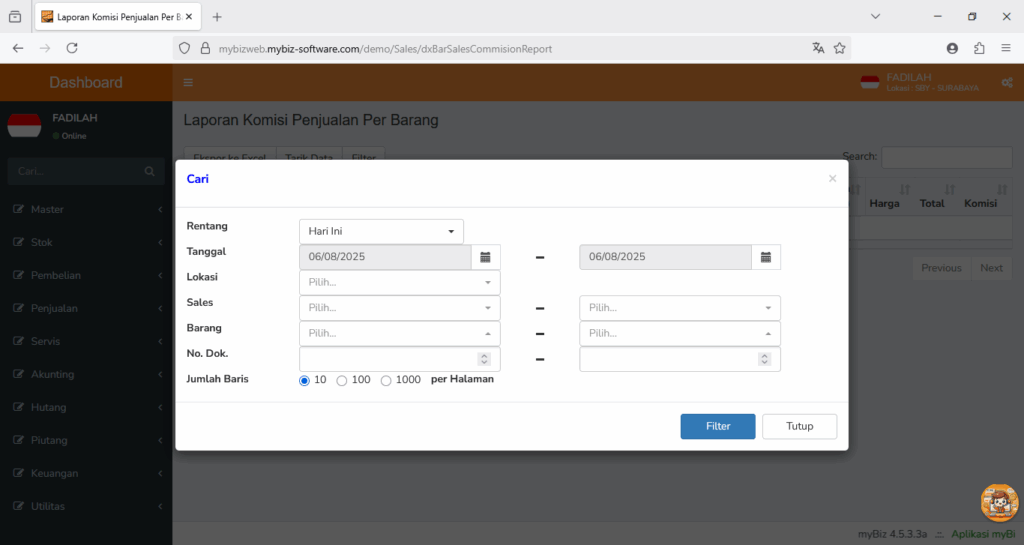This screenshot has width=1024, height=545.
Task: Click the Tutup button
Action: [x=799, y=426]
